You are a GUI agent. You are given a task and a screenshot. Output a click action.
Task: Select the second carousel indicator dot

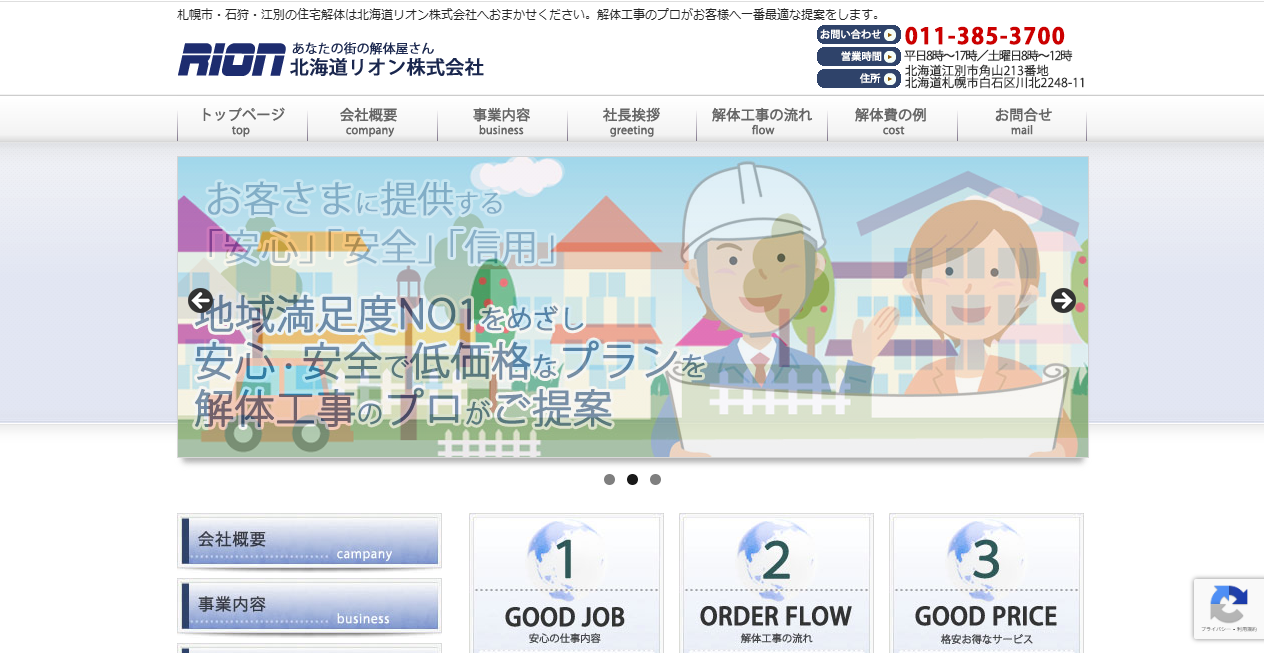(632, 479)
